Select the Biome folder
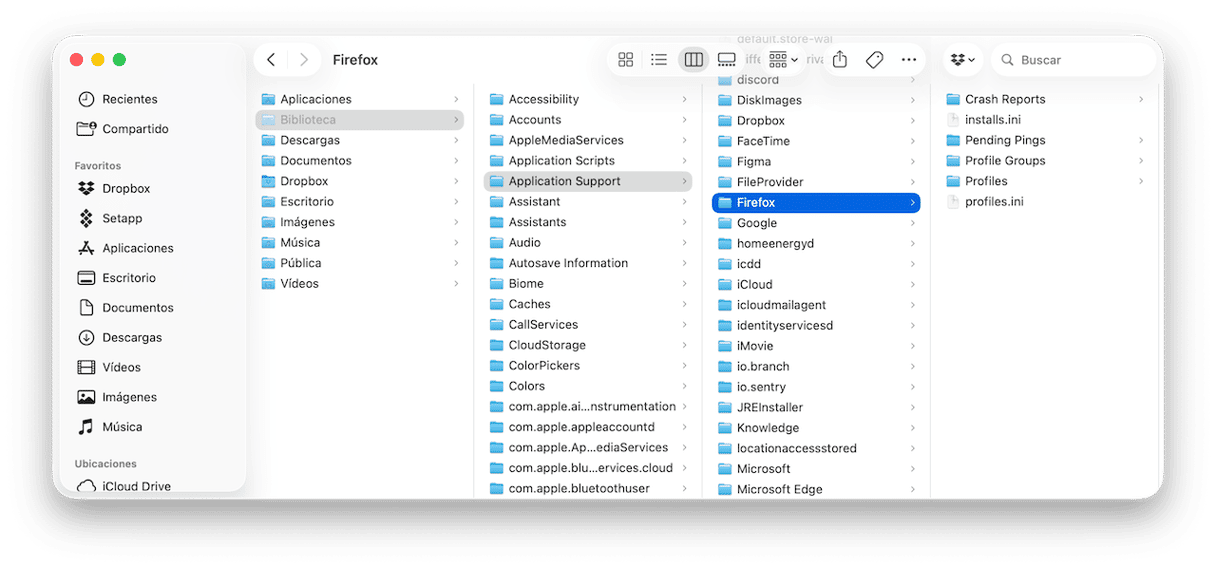 pos(588,284)
